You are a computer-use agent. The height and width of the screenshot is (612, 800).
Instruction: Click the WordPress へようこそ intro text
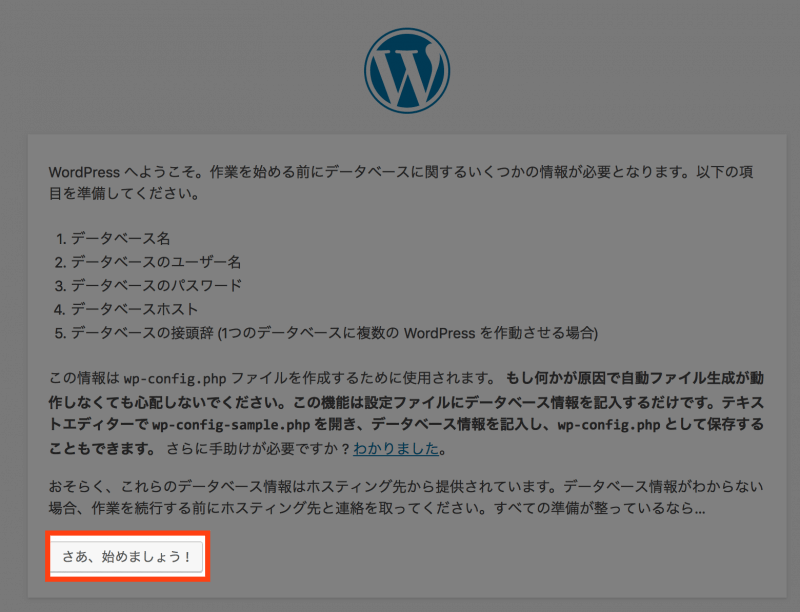[401, 183]
